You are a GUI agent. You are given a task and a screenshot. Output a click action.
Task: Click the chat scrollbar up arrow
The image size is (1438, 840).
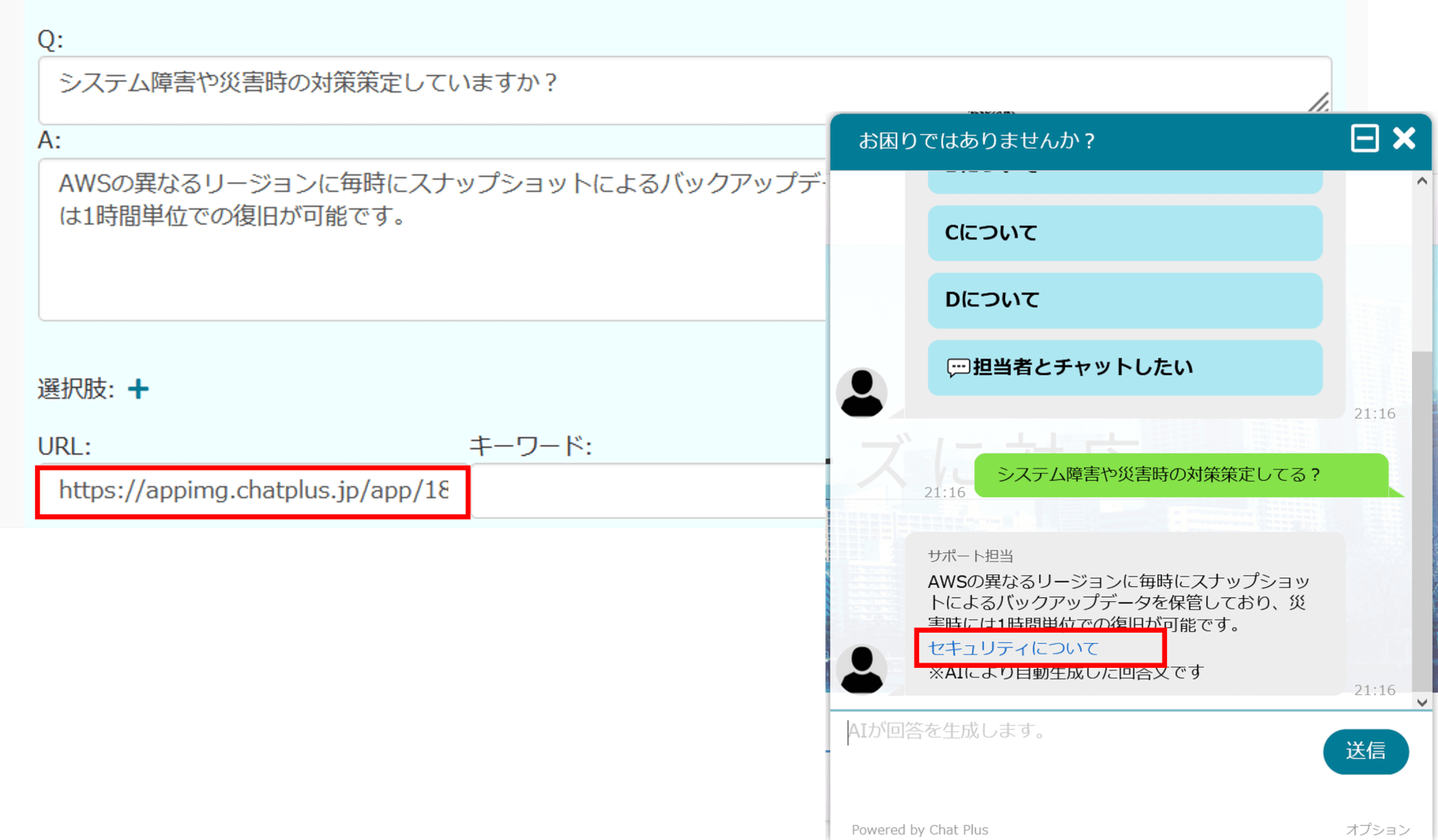(x=1422, y=181)
